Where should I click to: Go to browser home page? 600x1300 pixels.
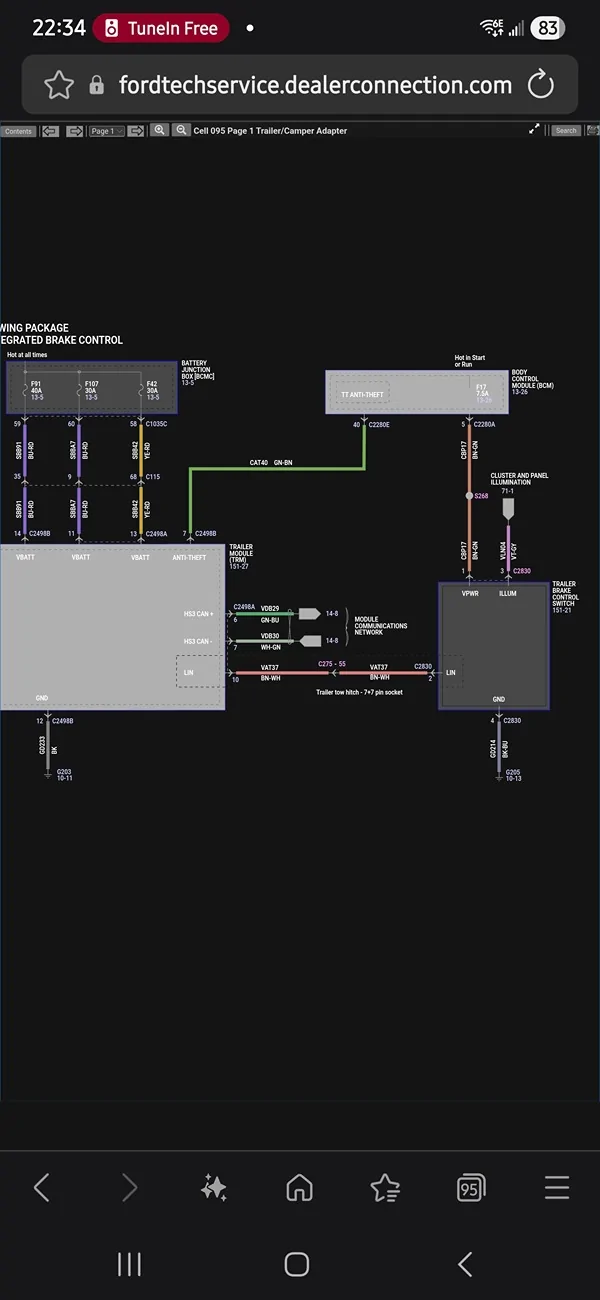tap(299, 1188)
